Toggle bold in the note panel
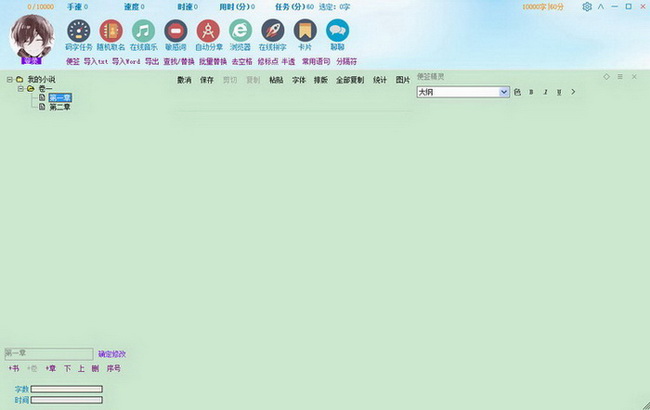The image size is (650, 410). (x=531, y=92)
